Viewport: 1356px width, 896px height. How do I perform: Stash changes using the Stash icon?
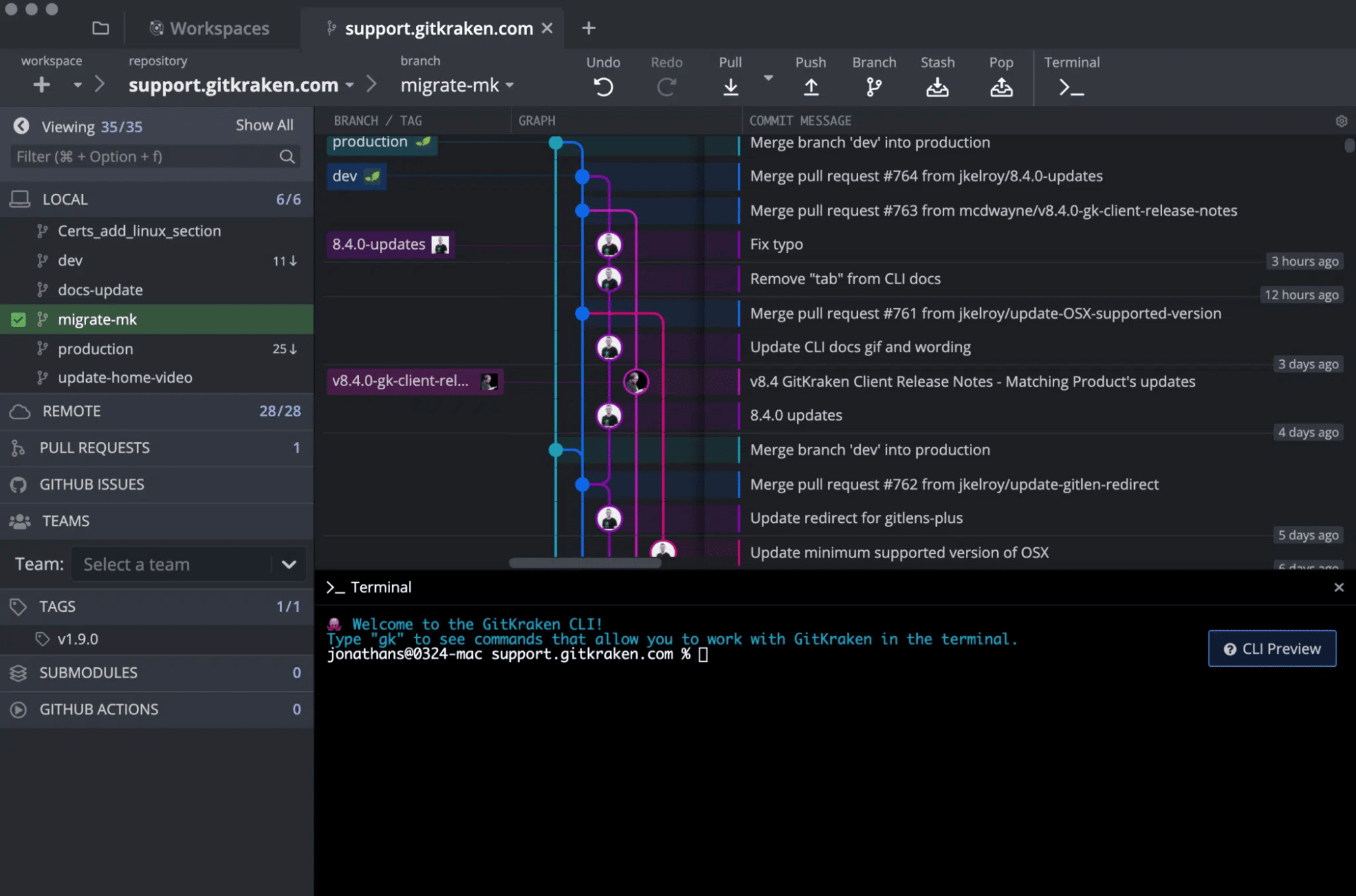[937, 85]
